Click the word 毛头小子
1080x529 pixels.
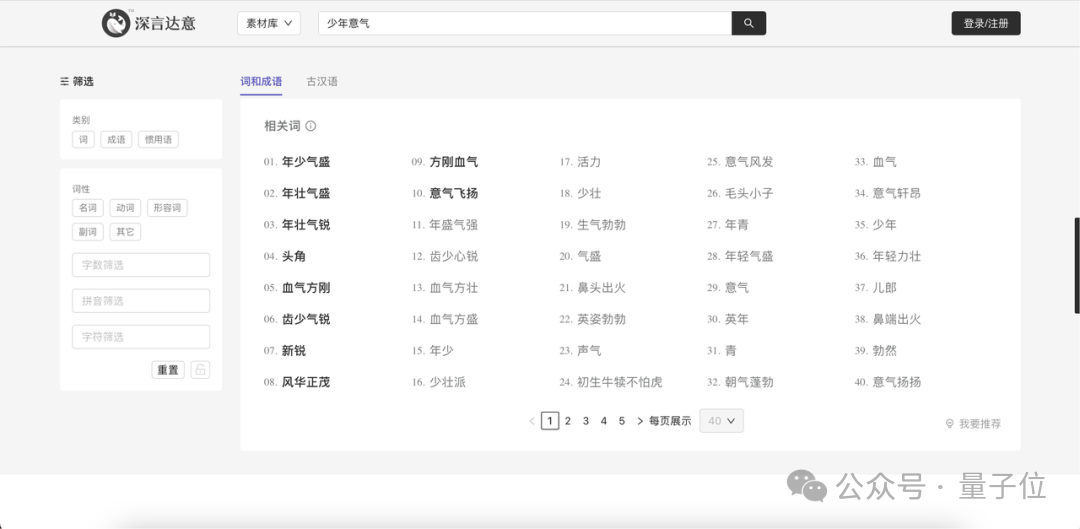pyautogui.click(x=749, y=194)
